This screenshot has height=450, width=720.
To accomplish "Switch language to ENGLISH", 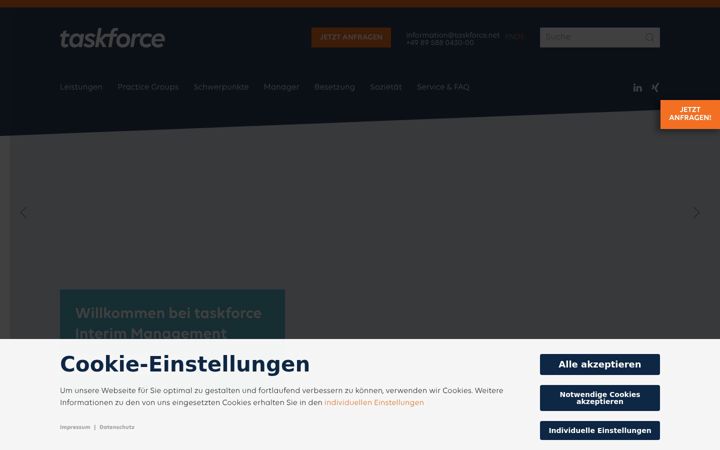I will pyautogui.click(x=514, y=37).
